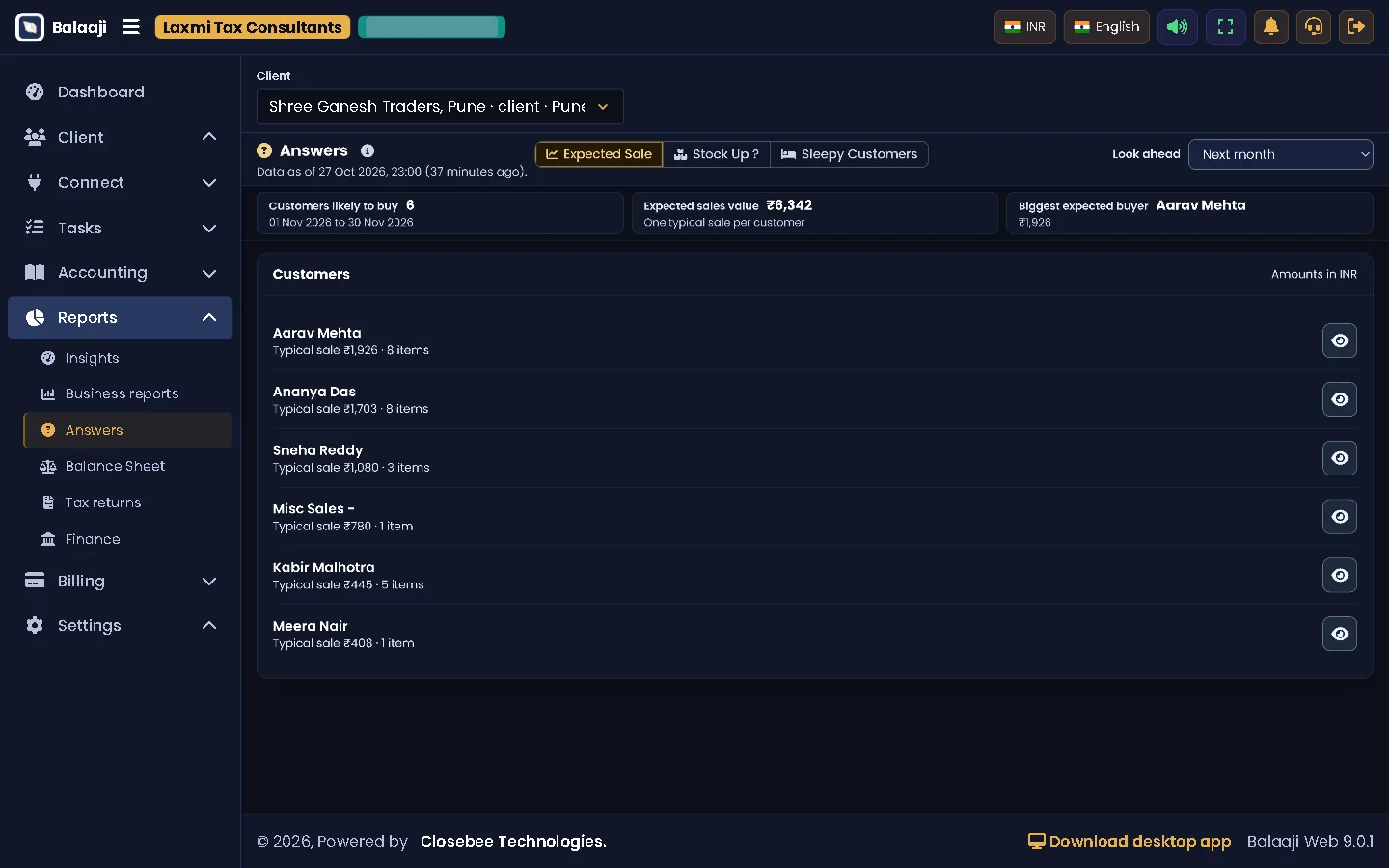Expand the Tasks sidebar section

[121, 228]
